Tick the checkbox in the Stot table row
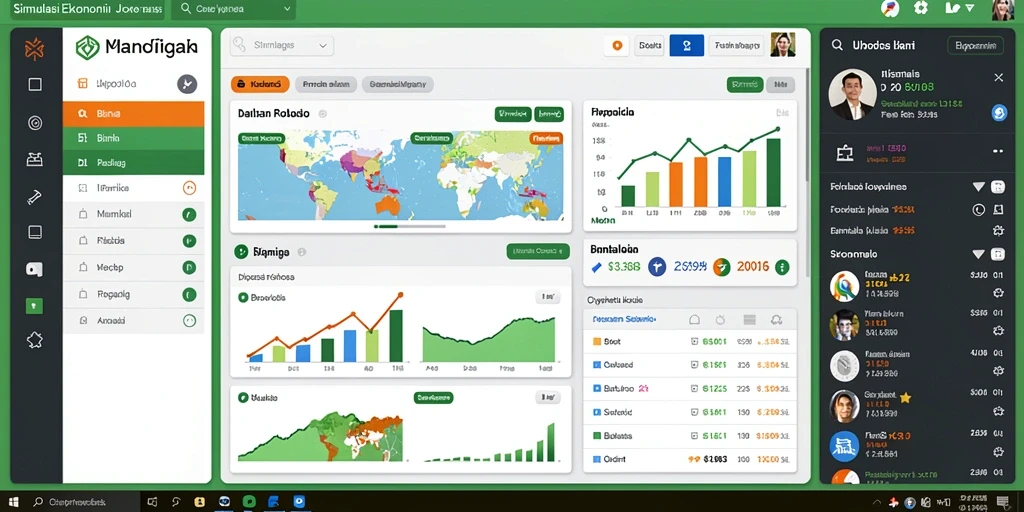The height and width of the screenshot is (512, 1024). click(x=695, y=342)
